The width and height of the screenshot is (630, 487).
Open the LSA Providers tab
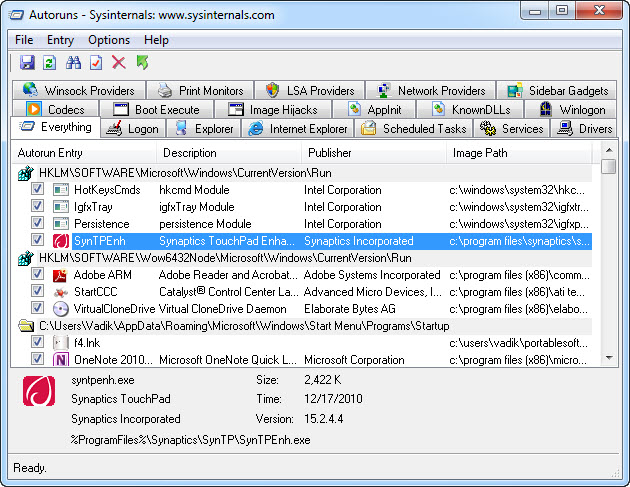[x=309, y=90]
